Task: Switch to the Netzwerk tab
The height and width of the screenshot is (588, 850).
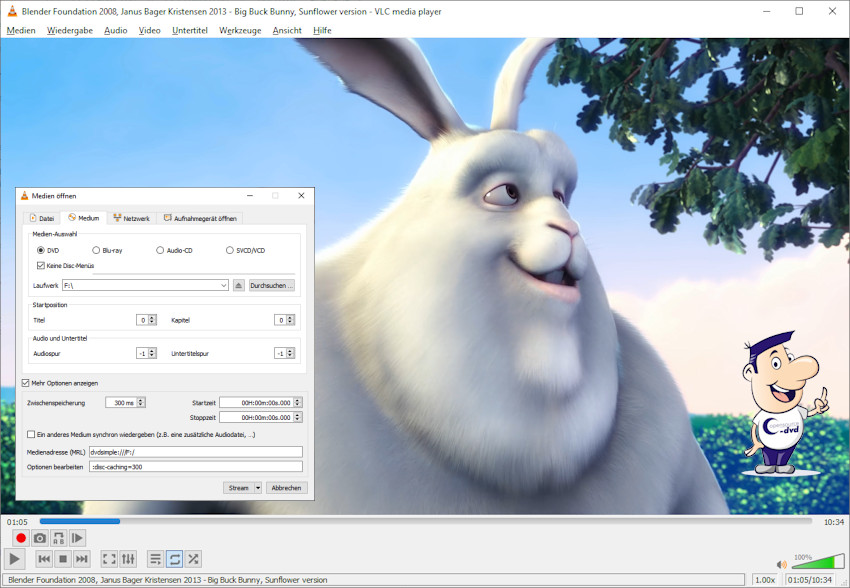Action: click(x=131, y=218)
